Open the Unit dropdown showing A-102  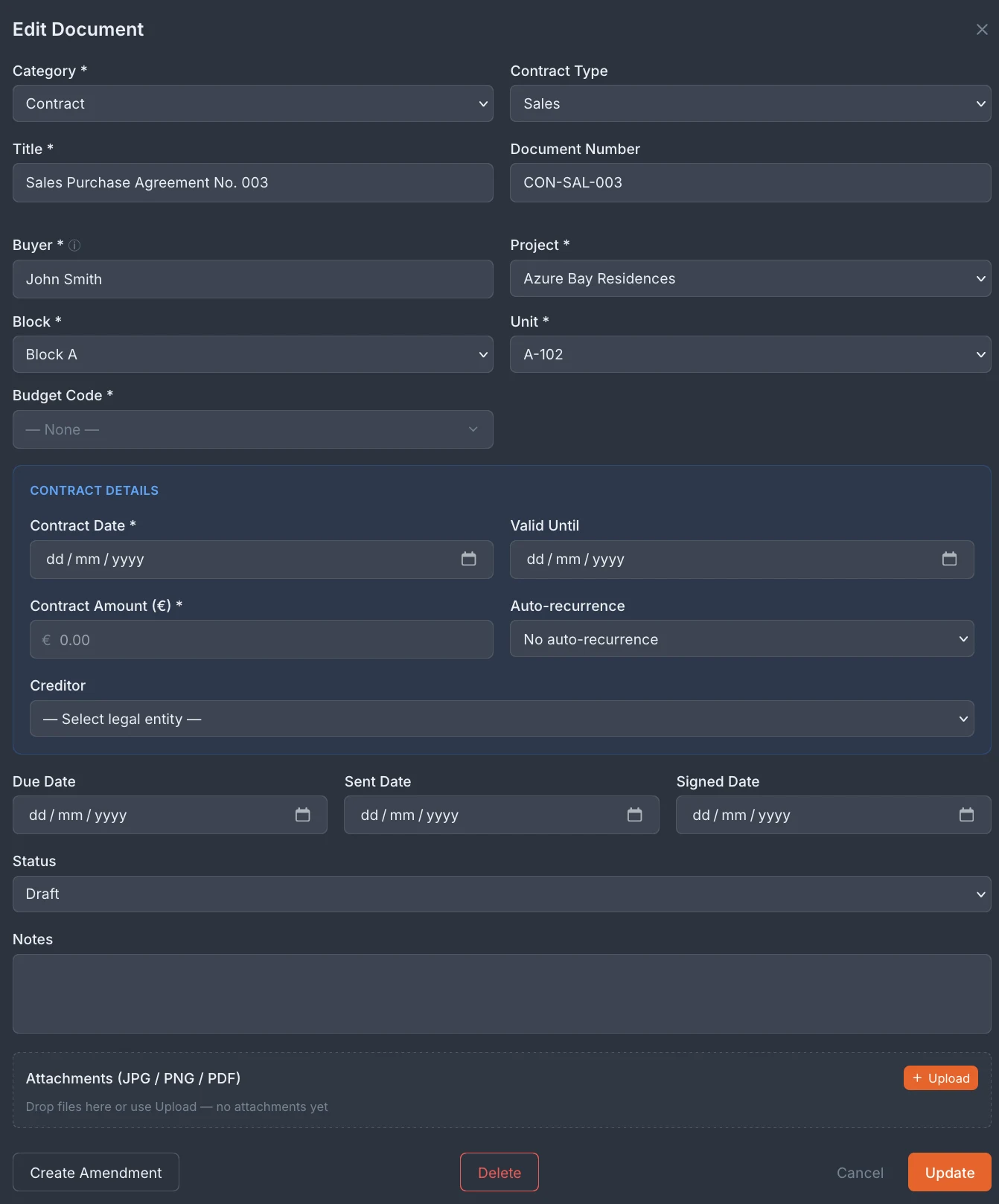(x=750, y=354)
